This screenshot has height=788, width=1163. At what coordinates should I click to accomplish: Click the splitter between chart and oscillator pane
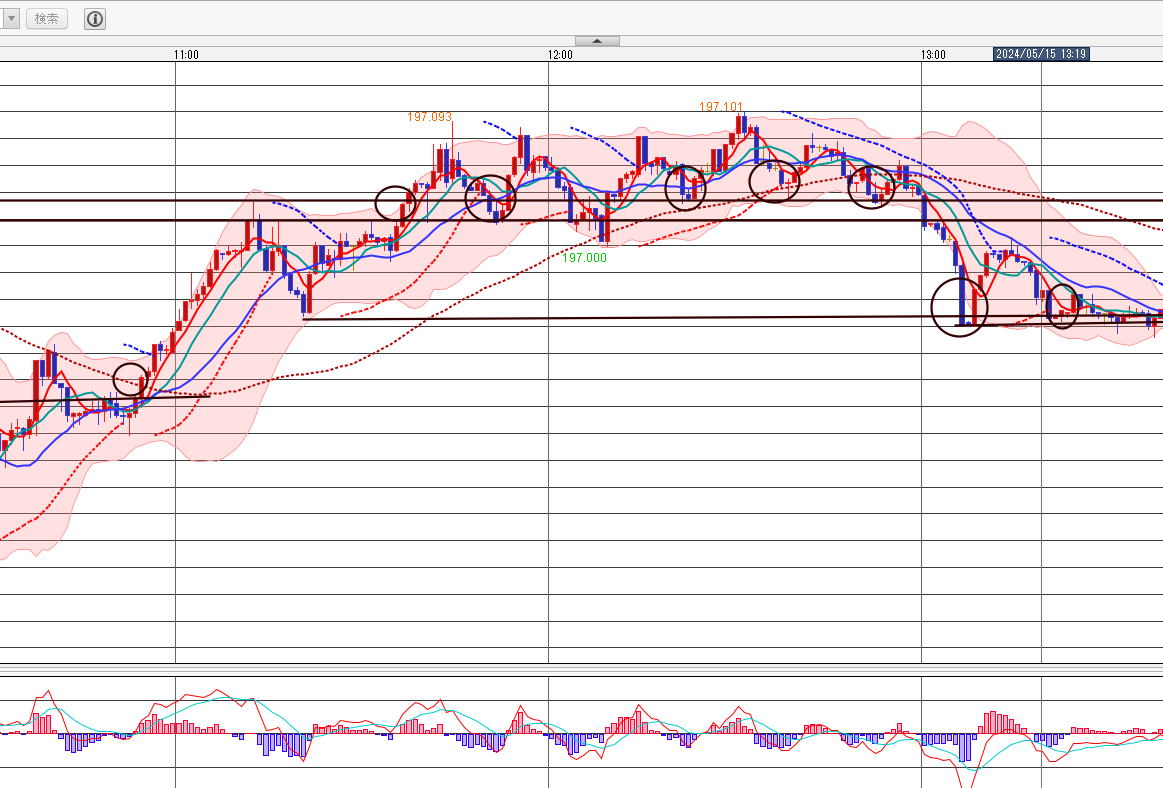(x=580, y=669)
